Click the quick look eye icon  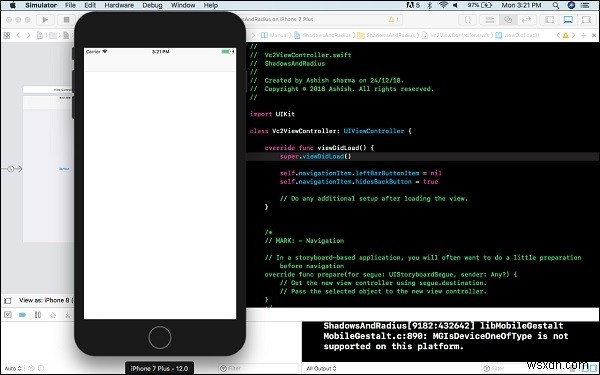(x=31, y=368)
